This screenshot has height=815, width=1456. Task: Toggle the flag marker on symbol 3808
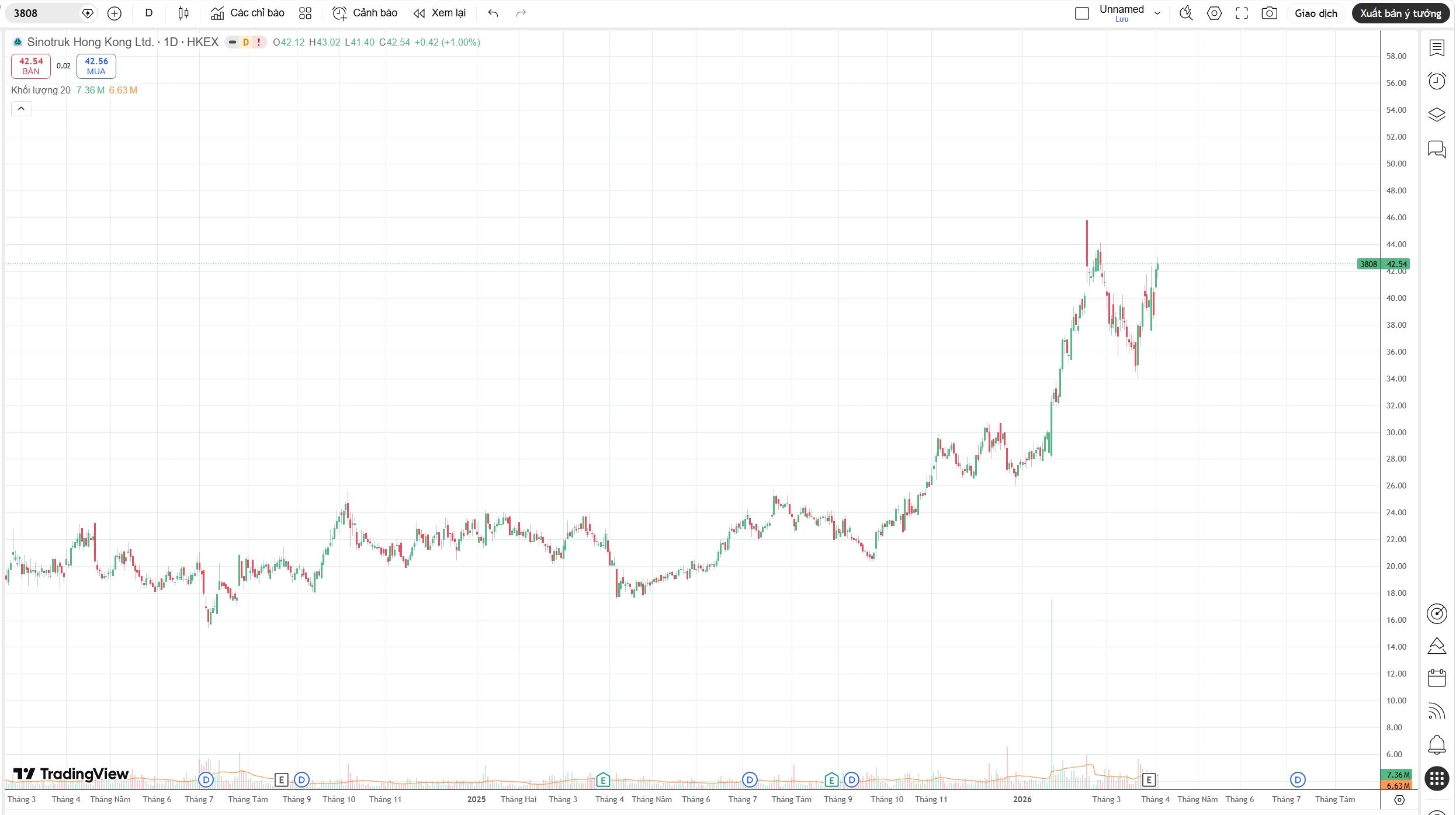(x=88, y=13)
